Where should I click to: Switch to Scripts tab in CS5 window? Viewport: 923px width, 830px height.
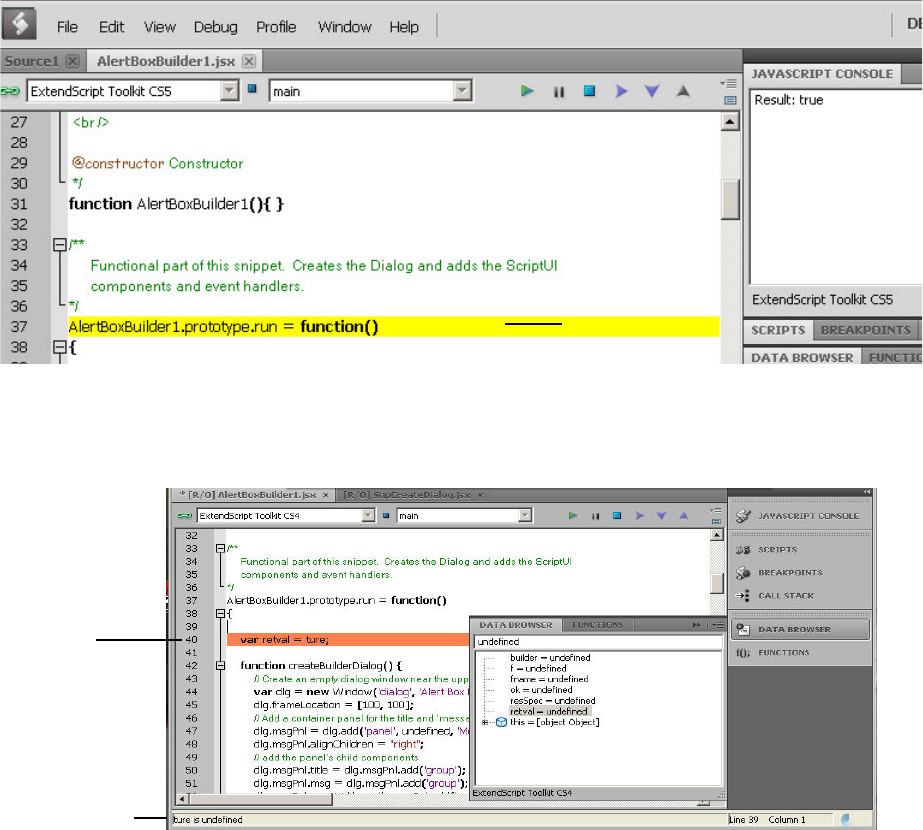pos(778,330)
